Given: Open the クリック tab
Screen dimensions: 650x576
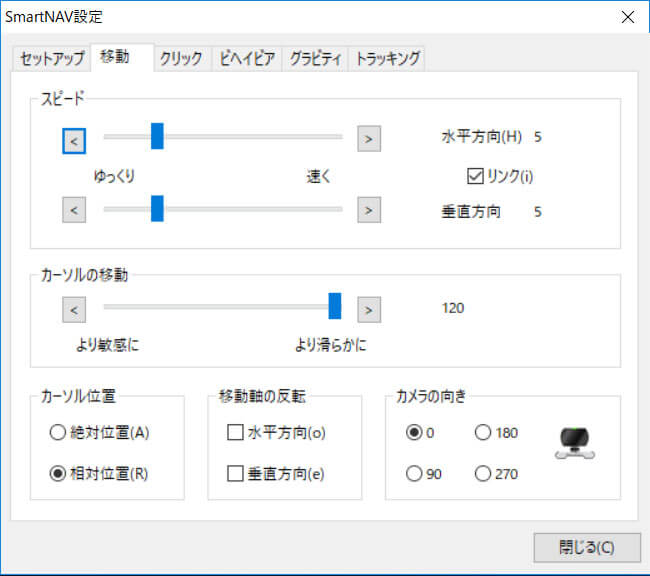Looking at the screenshot, I should [x=182, y=58].
